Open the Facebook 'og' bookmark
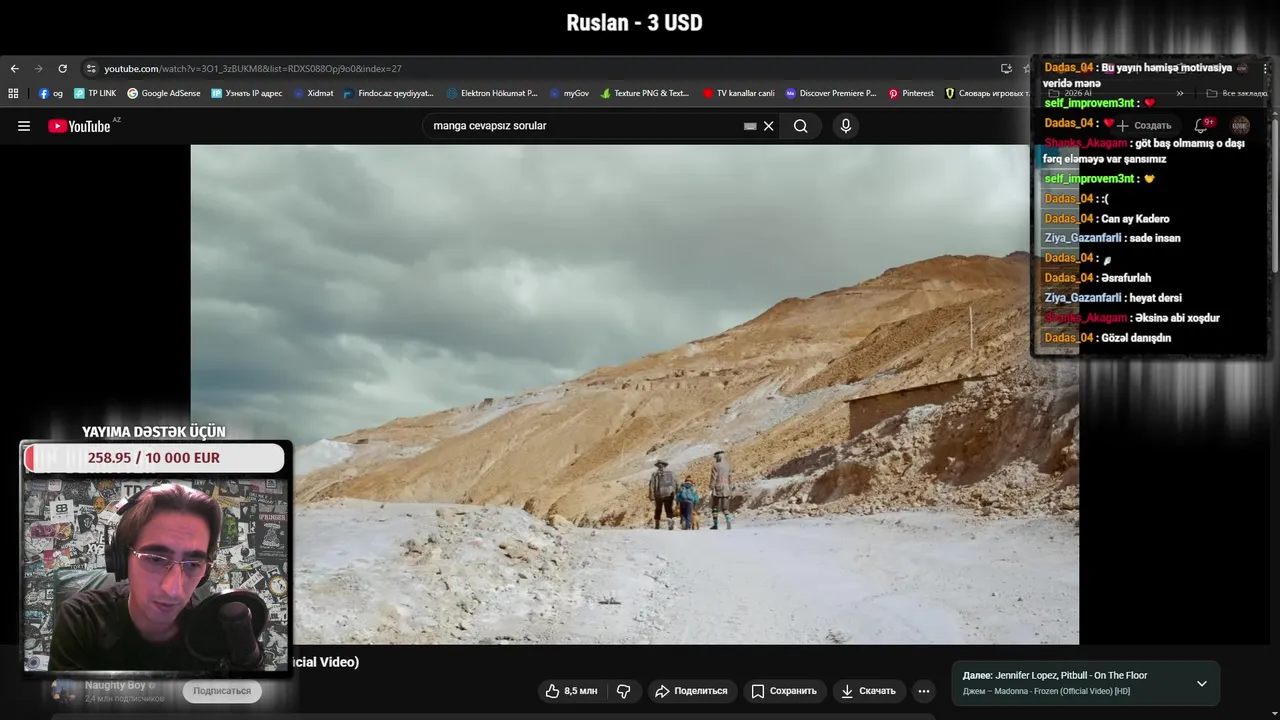The height and width of the screenshot is (720, 1280). 51,93
